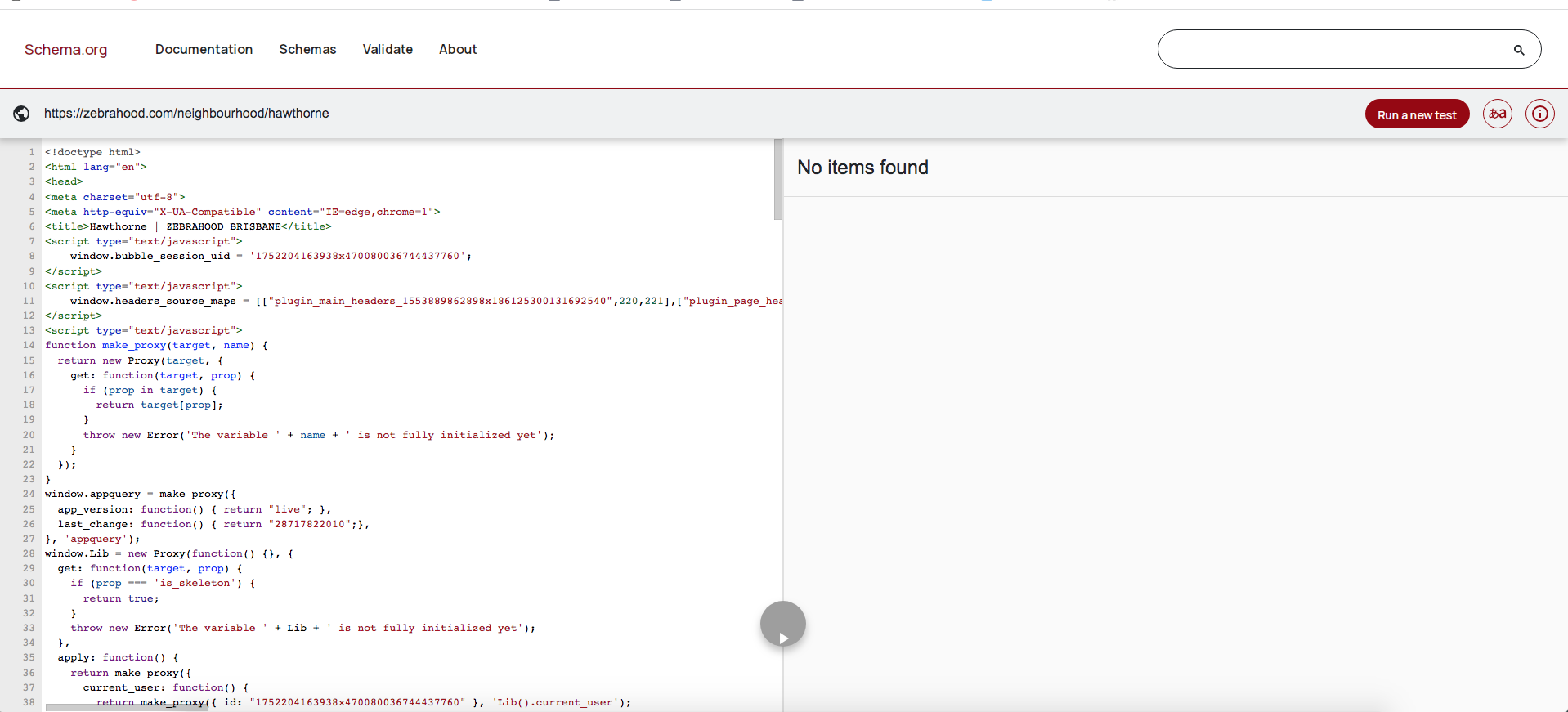Click the title line "Hawthorne | ZEBRAHOOD BRISBANE"

tap(188, 226)
